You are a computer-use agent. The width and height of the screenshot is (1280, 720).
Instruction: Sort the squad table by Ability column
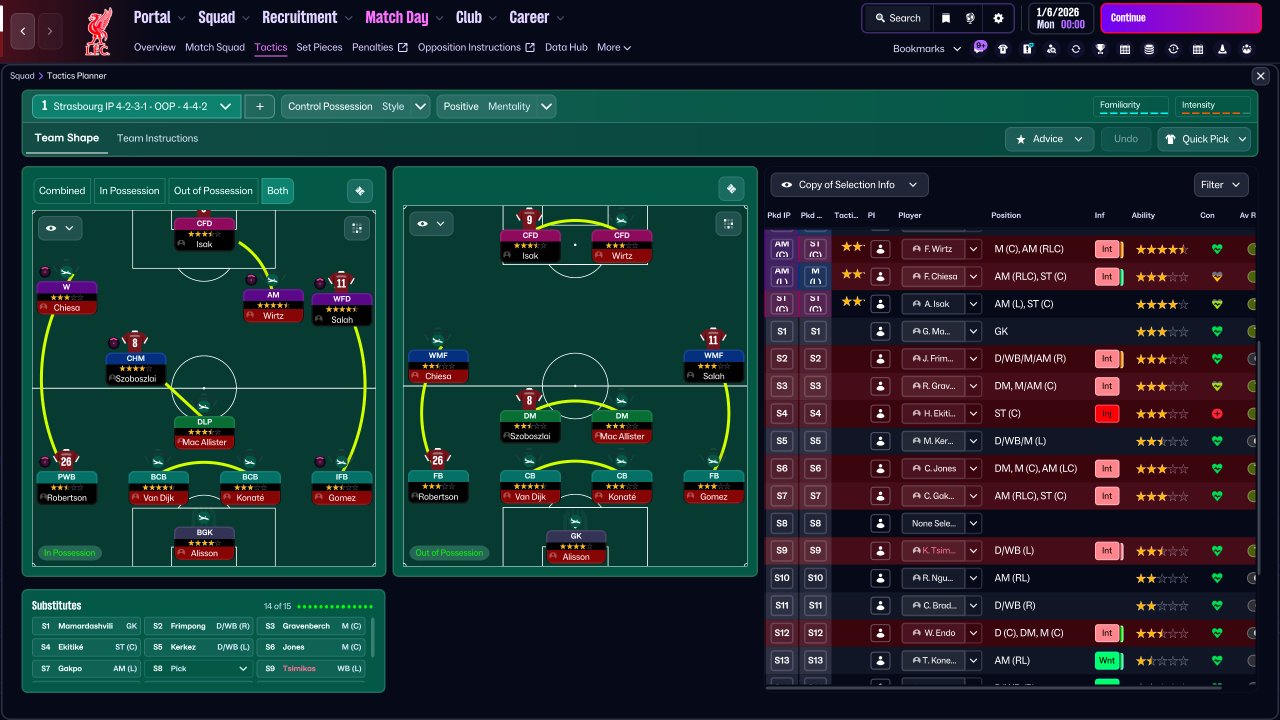pyautogui.click(x=1143, y=215)
